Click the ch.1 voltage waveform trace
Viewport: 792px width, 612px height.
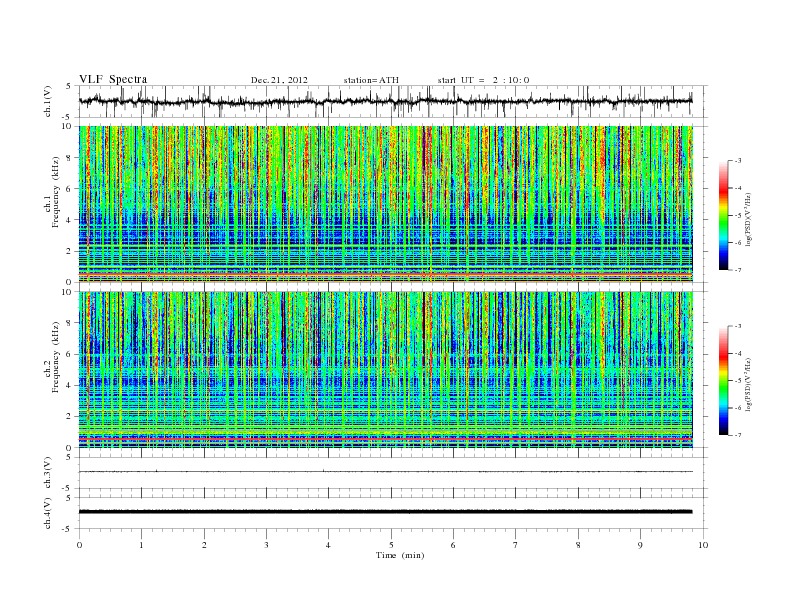[385, 101]
